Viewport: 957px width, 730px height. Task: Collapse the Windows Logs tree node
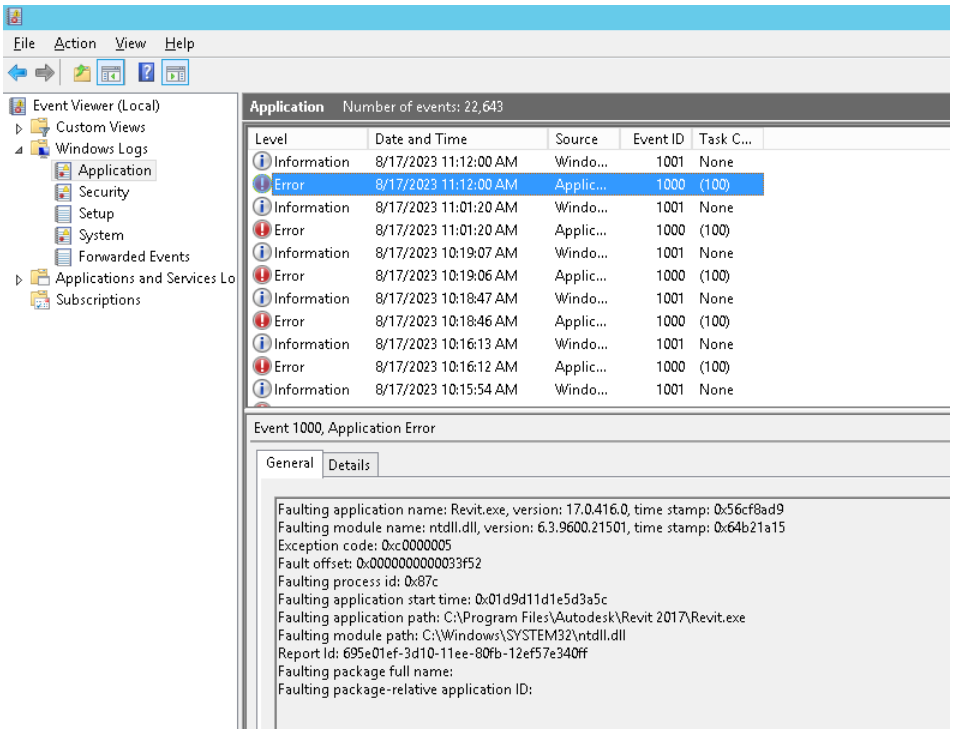18,150
